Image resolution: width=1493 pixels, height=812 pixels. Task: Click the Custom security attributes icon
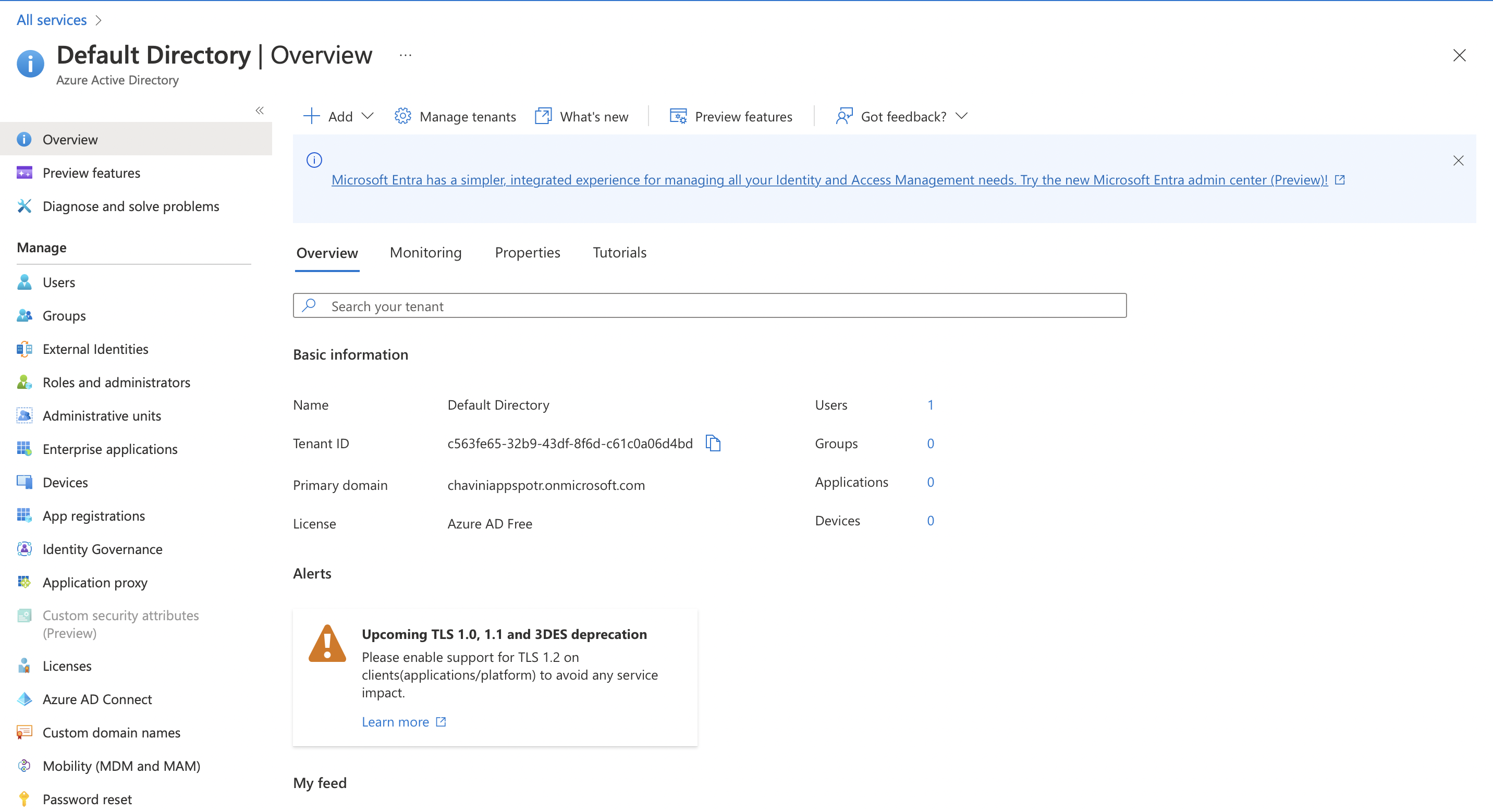pyautogui.click(x=25, y=616)
